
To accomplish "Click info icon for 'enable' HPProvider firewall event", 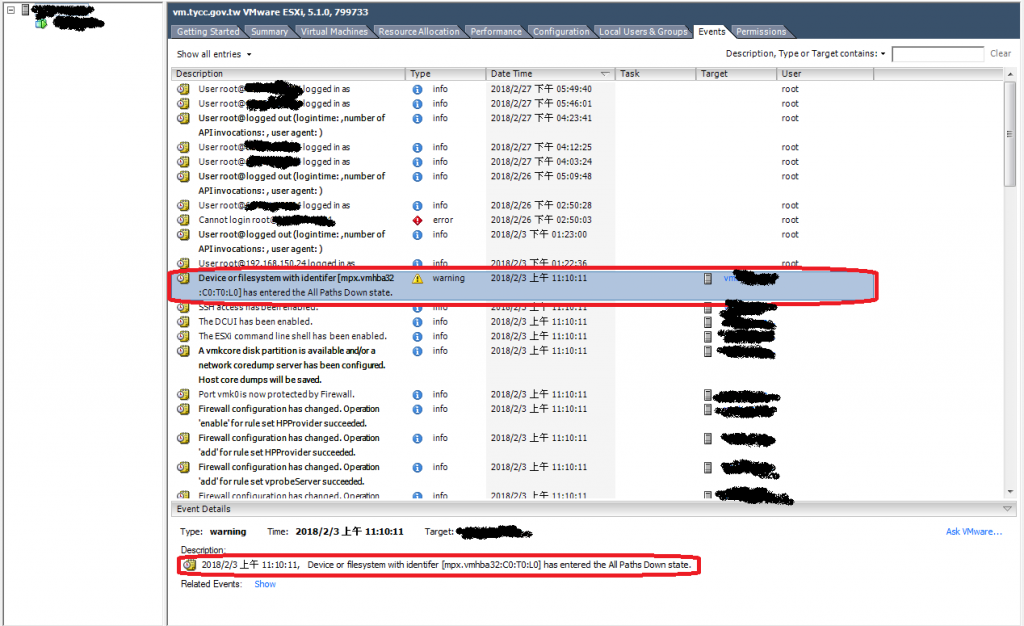I will [417, 409].
